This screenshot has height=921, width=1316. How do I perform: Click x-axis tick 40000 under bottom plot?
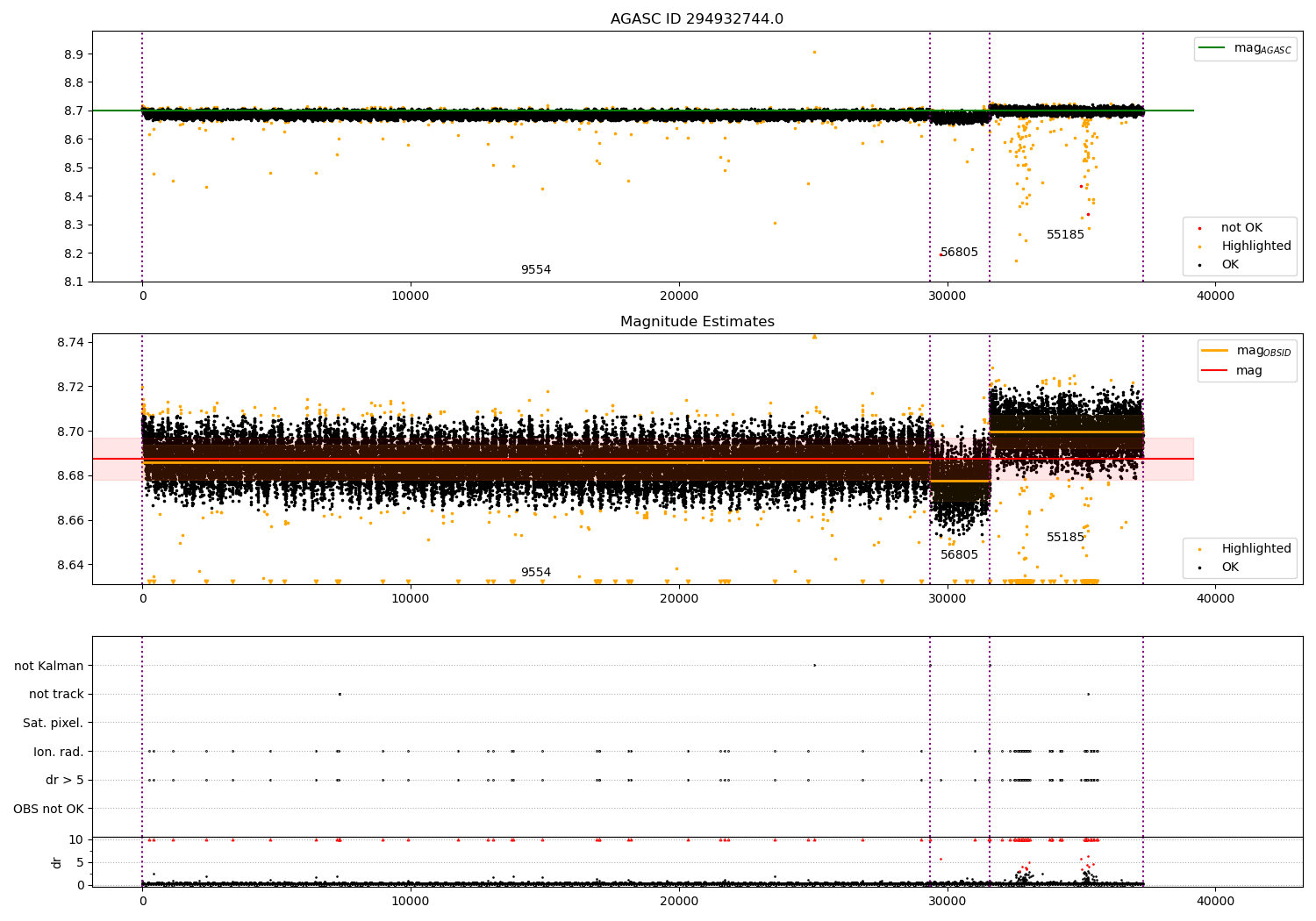1215,901
